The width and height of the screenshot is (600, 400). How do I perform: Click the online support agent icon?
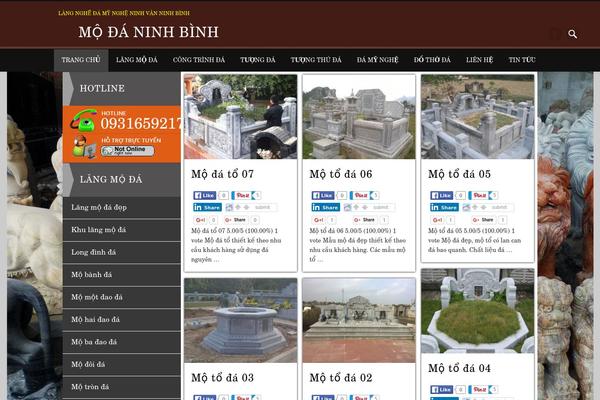tap(83, 147)
